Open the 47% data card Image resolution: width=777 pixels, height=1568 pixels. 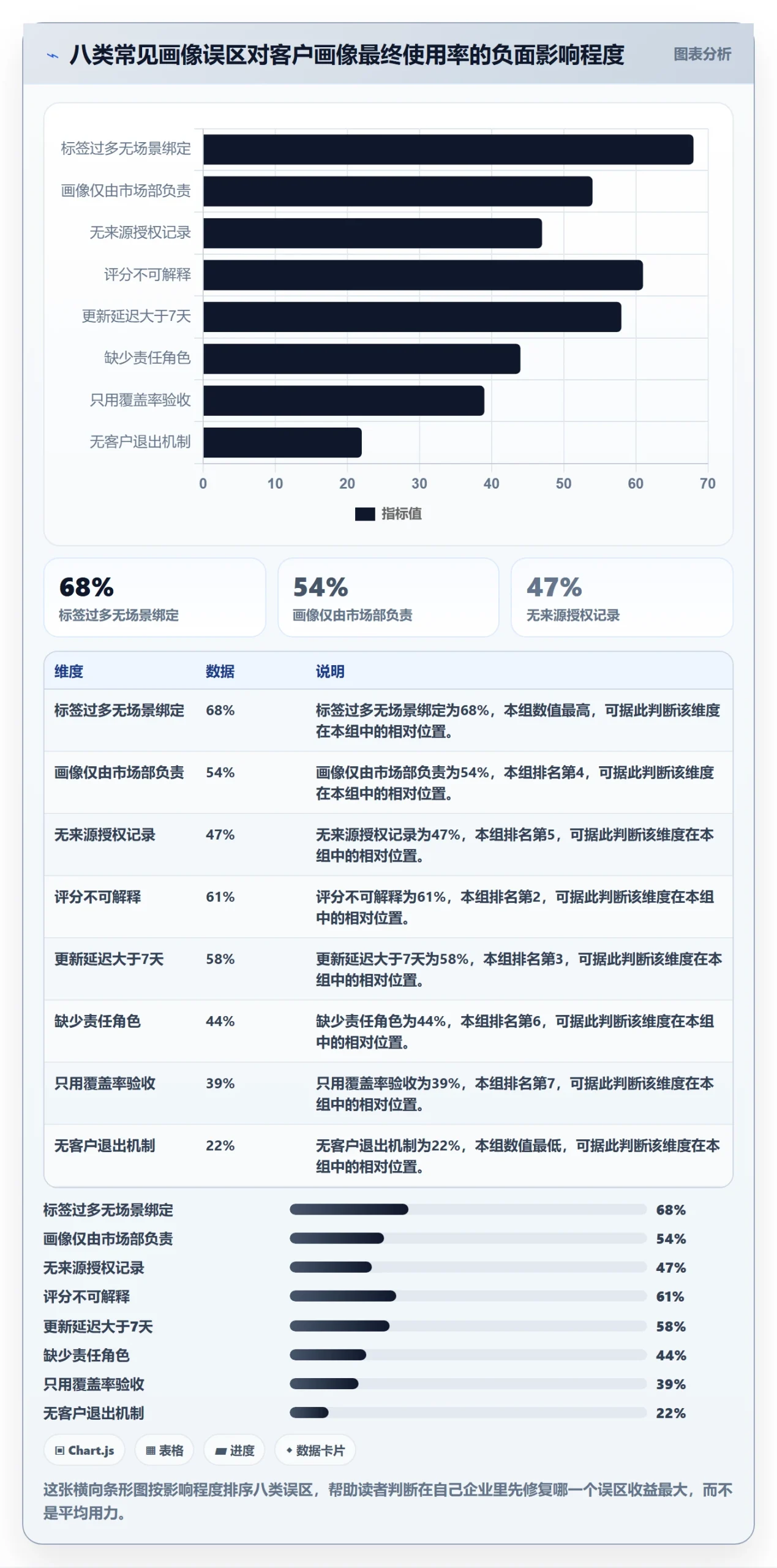[x=621, y=597]
